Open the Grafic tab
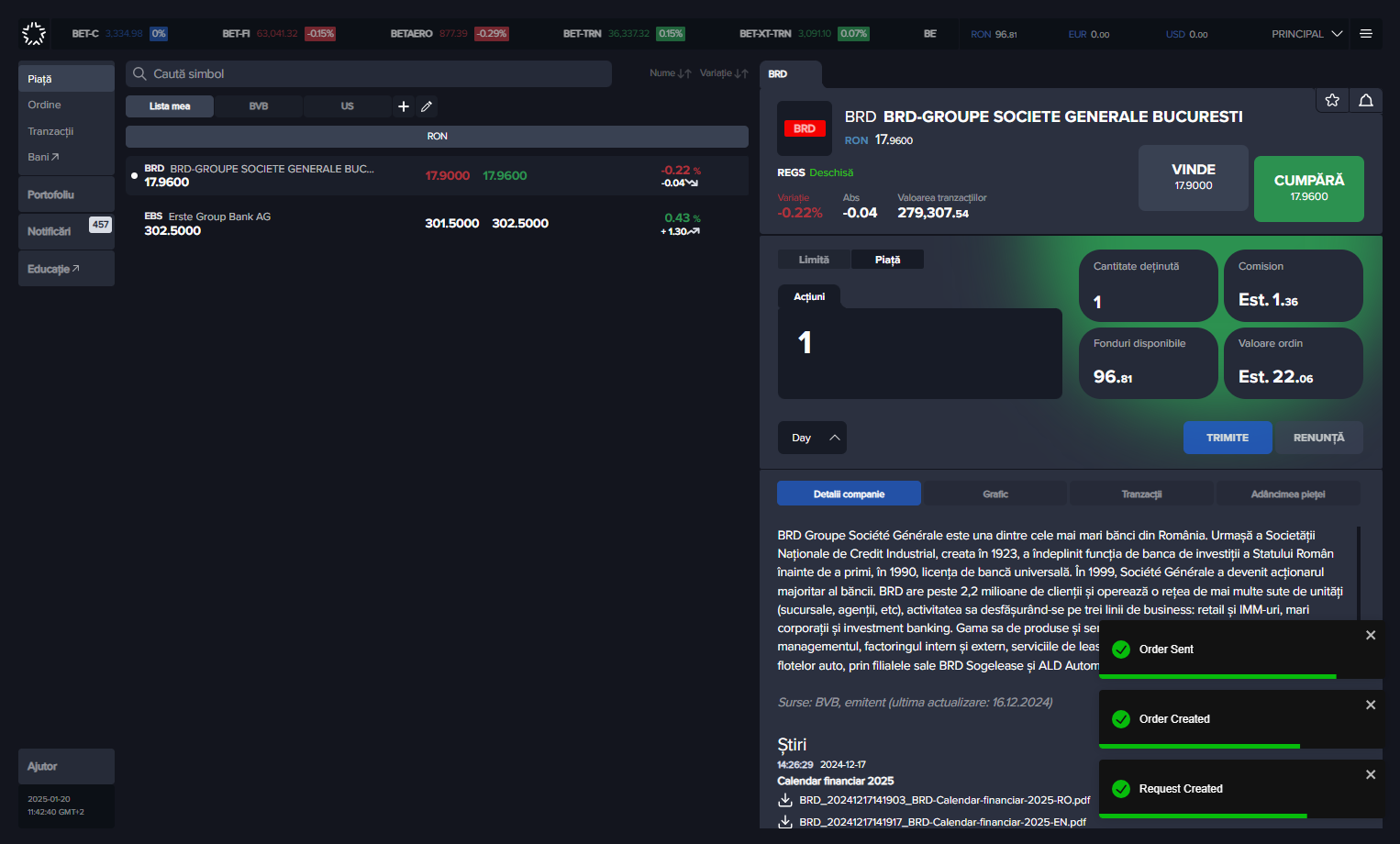 [995, 494]
